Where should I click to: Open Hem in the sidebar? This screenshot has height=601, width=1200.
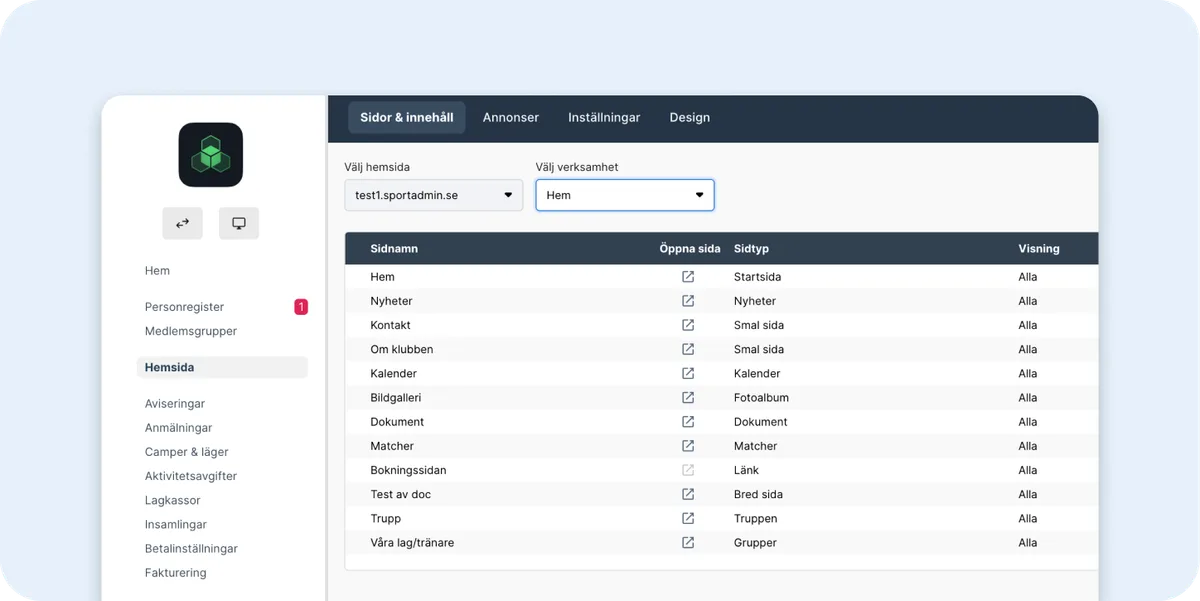157,271
